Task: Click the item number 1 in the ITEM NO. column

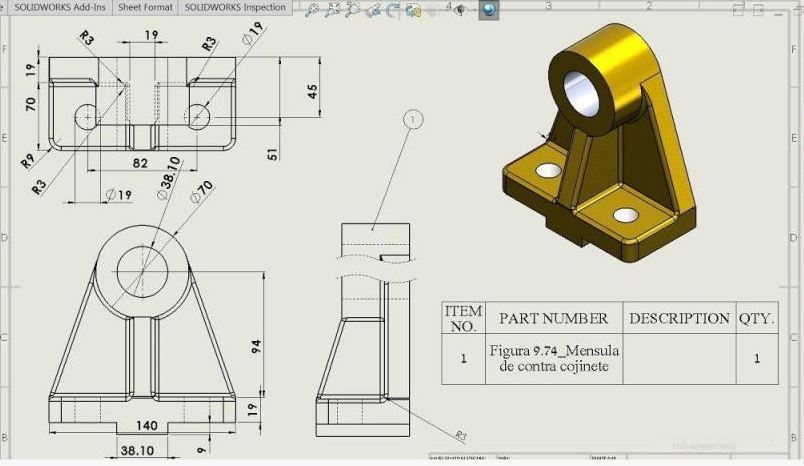Action: click(464, 359)
